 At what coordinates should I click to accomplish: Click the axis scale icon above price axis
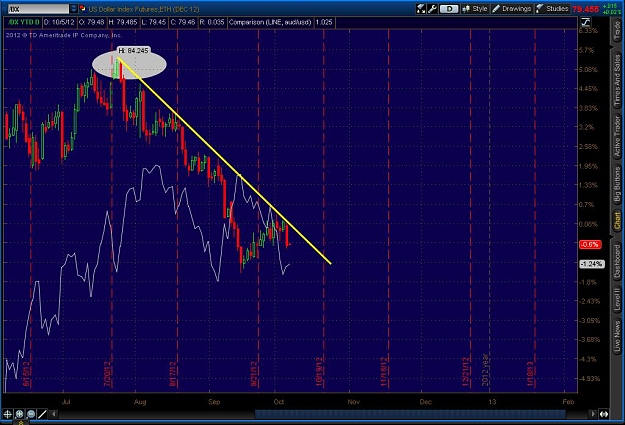point(586,22)
